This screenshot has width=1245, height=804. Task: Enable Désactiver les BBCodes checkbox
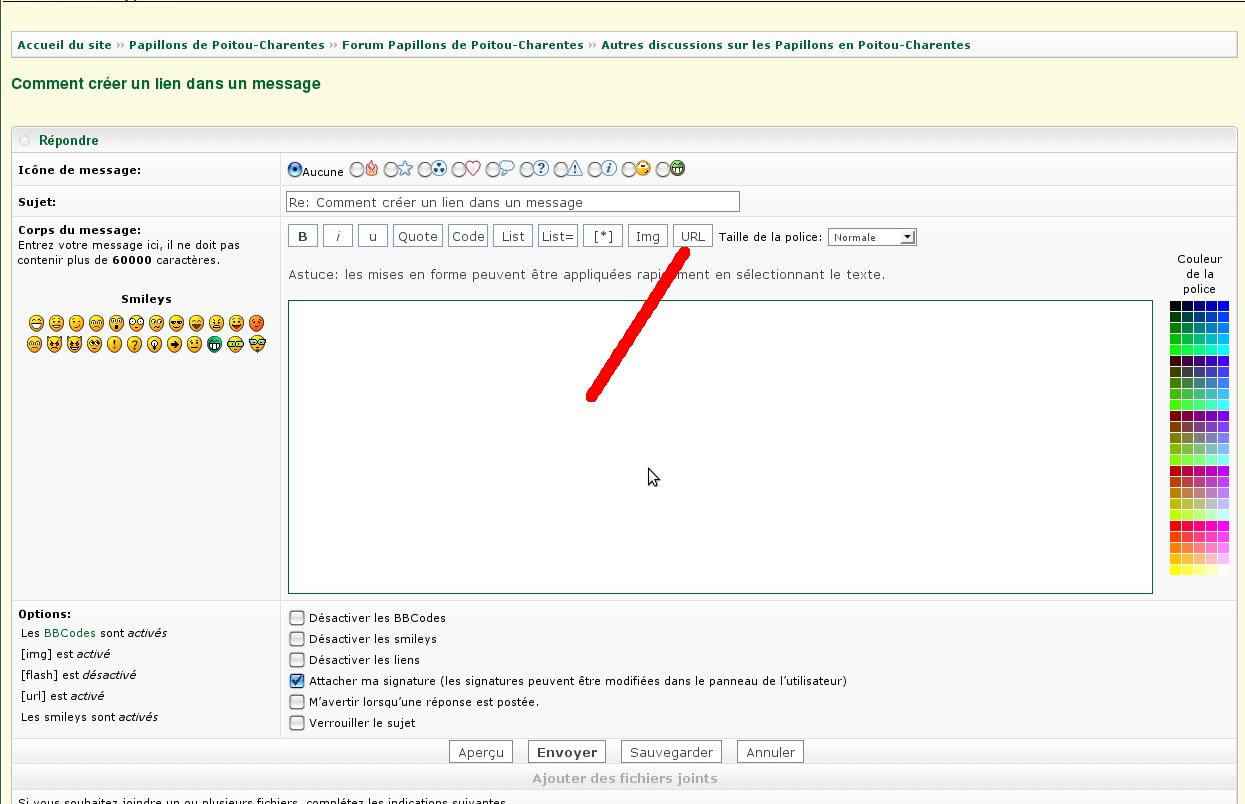pyautogui.click(x=297, y=618)
